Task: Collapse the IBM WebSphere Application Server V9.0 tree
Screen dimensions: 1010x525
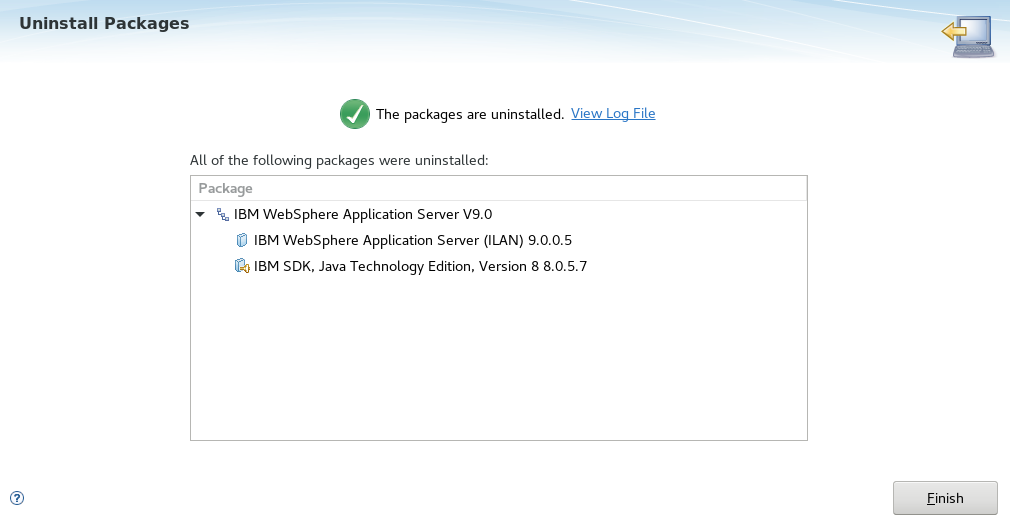Action: pos(200,215)
